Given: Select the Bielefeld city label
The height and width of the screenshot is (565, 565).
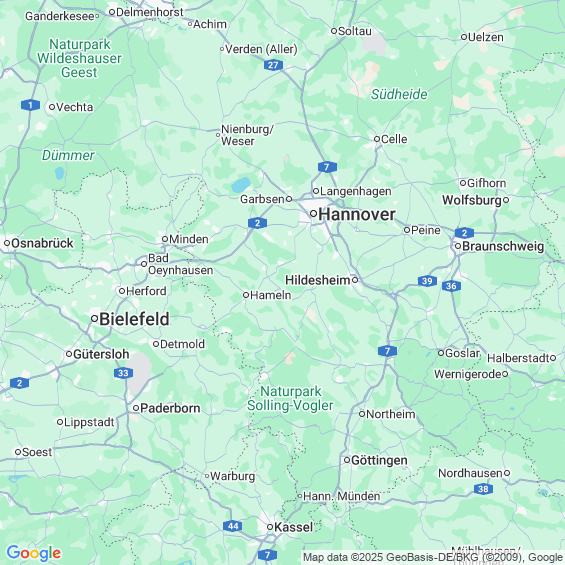Looking at the screenshot, I should (134, 319).
